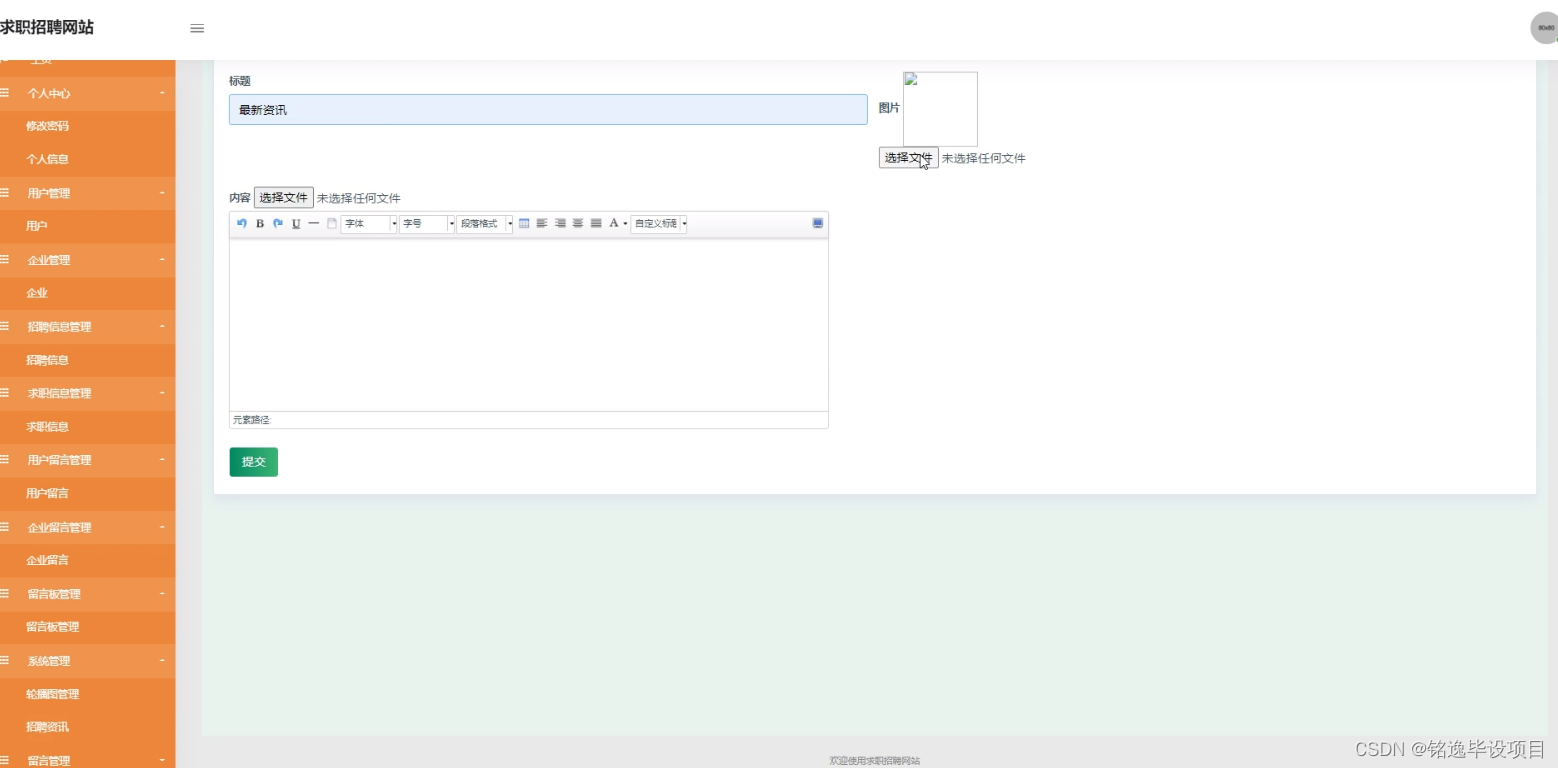Viewport: 1558px width, 768px height.
Task: Open the insert table icon
Action: (524, 223)
